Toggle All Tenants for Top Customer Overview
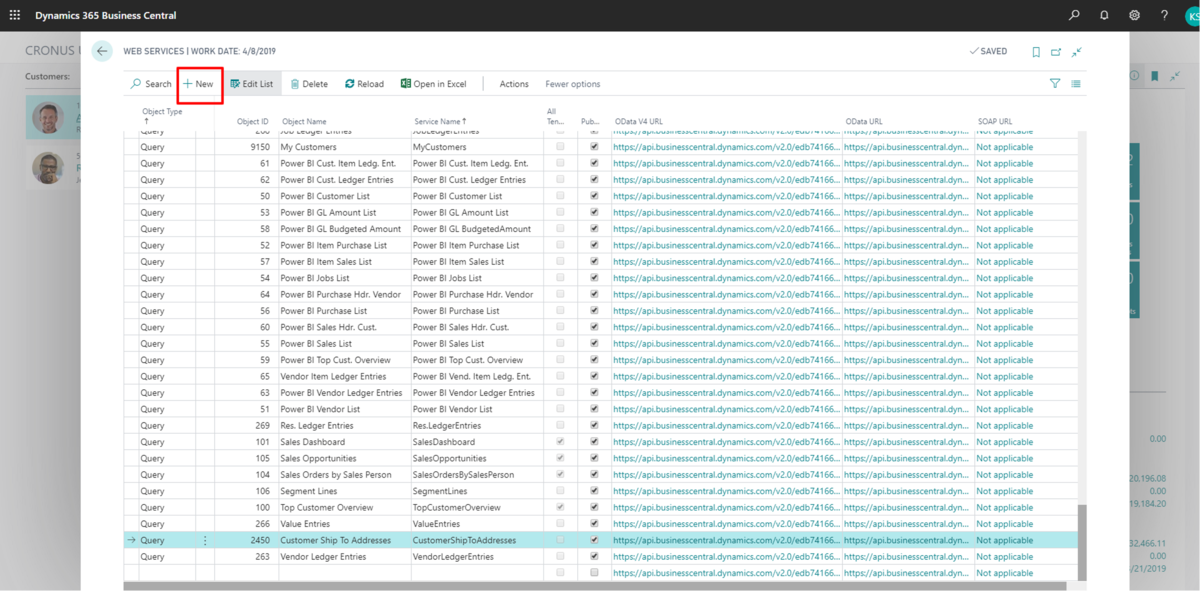The height and width of the screenshot is (591, 1200). point(560,507)
